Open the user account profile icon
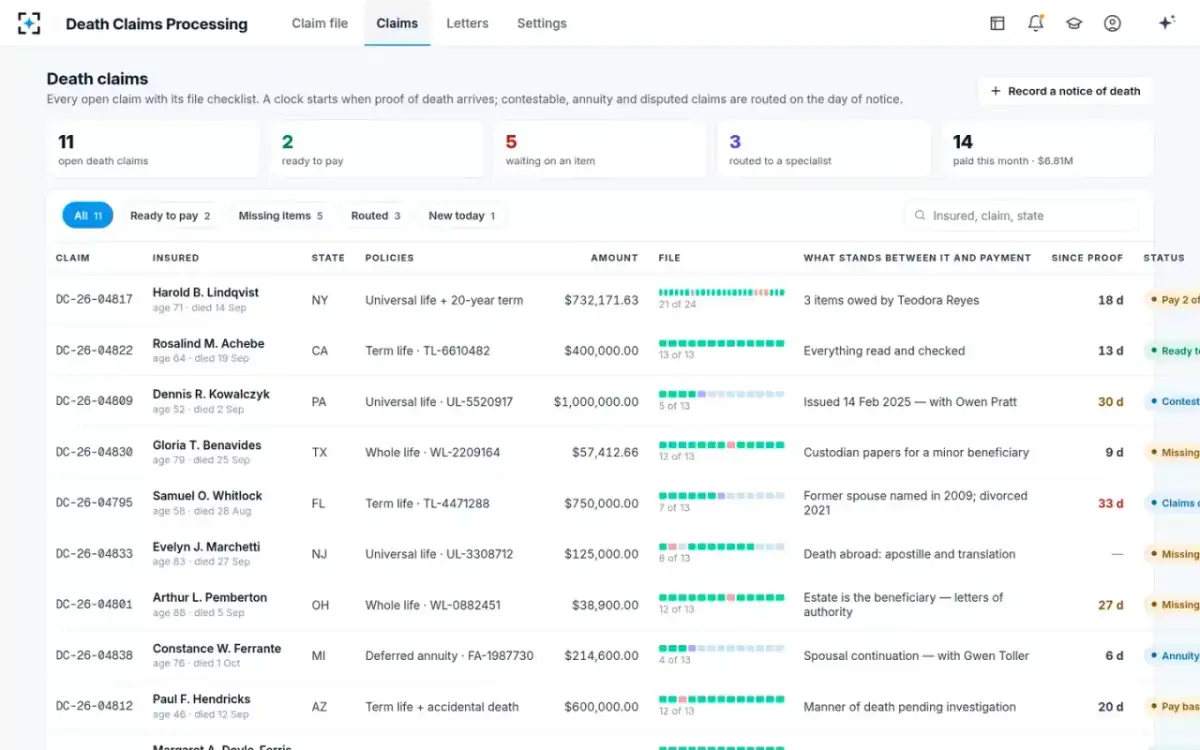The image size is (1200, 750). pos(1112,23)
